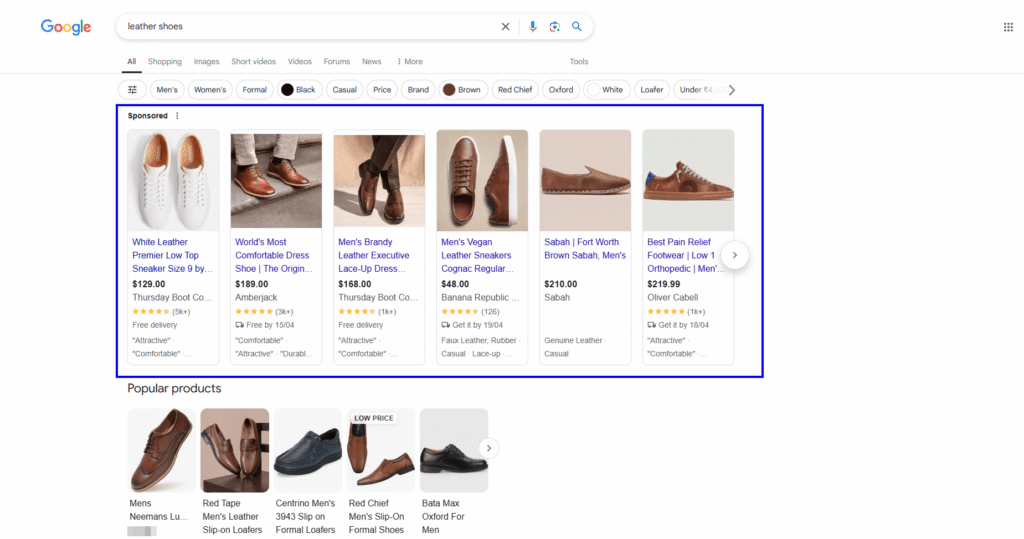Open Men's Brandy Leather Executive Lace-Up link

click(x=374, y=255)
